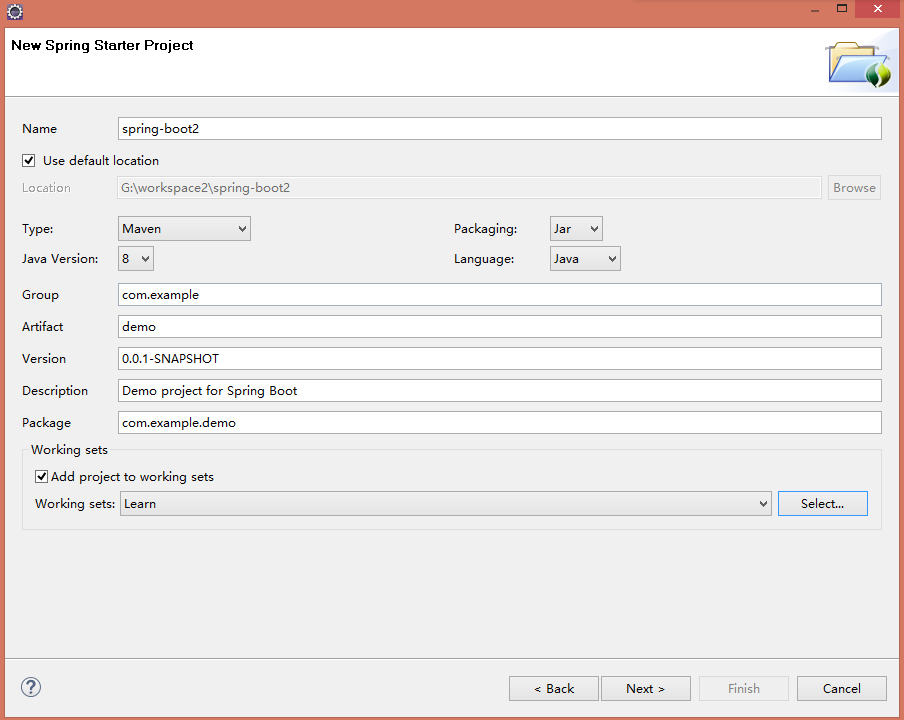Click the Working sets group label
This screenshot has width=904, height=720.
69,450
